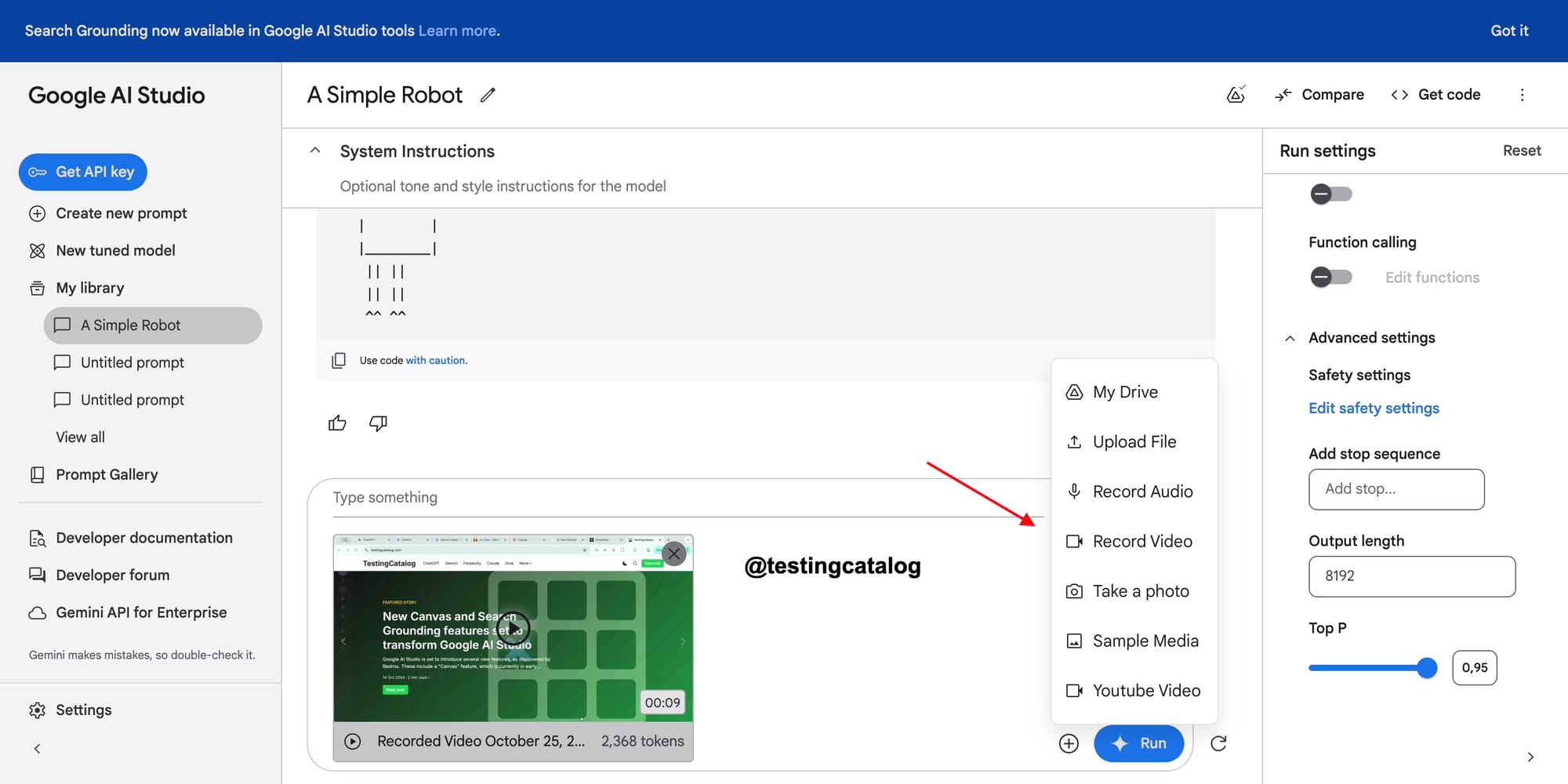Collapse the System Instructions section
1568x784 pixels.
[315, 151]
